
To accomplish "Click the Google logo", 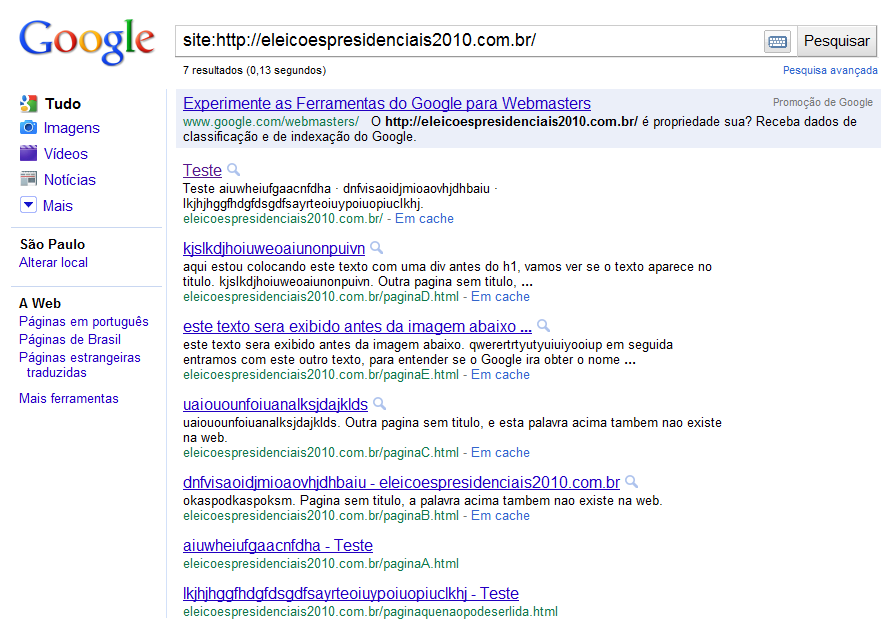I will 87,40.
